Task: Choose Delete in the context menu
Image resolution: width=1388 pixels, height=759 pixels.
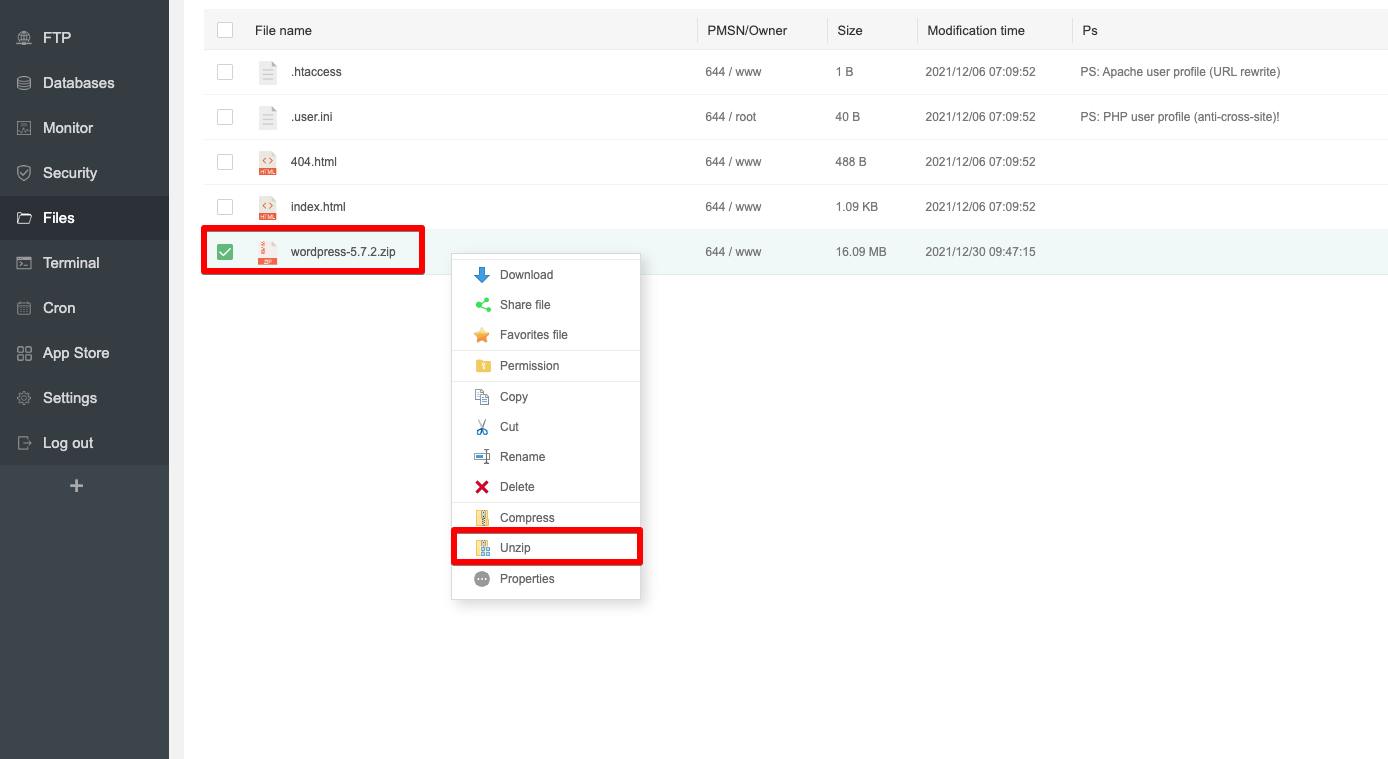Action: click(546, 487)
